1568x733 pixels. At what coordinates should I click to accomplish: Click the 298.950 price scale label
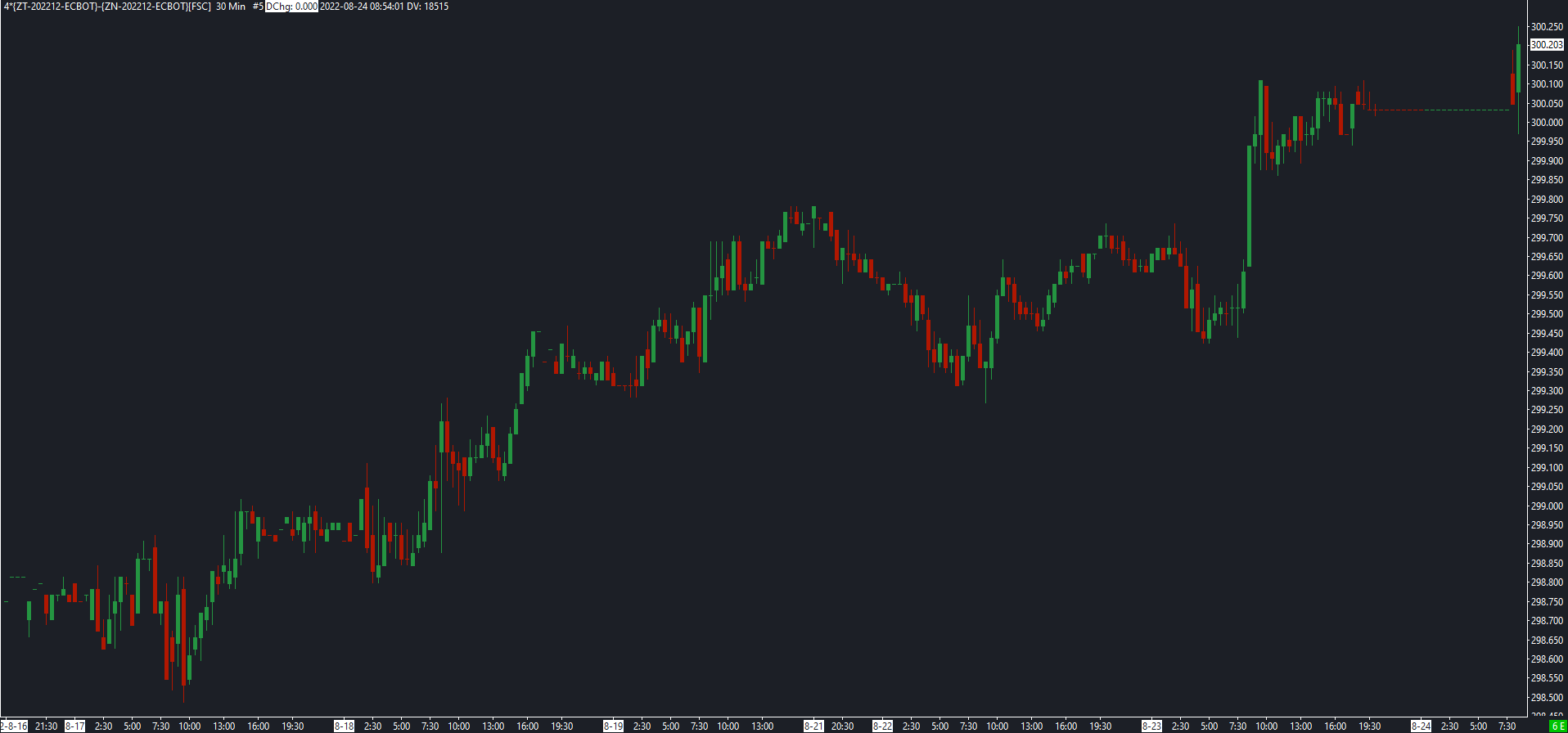click(1547, 525)
